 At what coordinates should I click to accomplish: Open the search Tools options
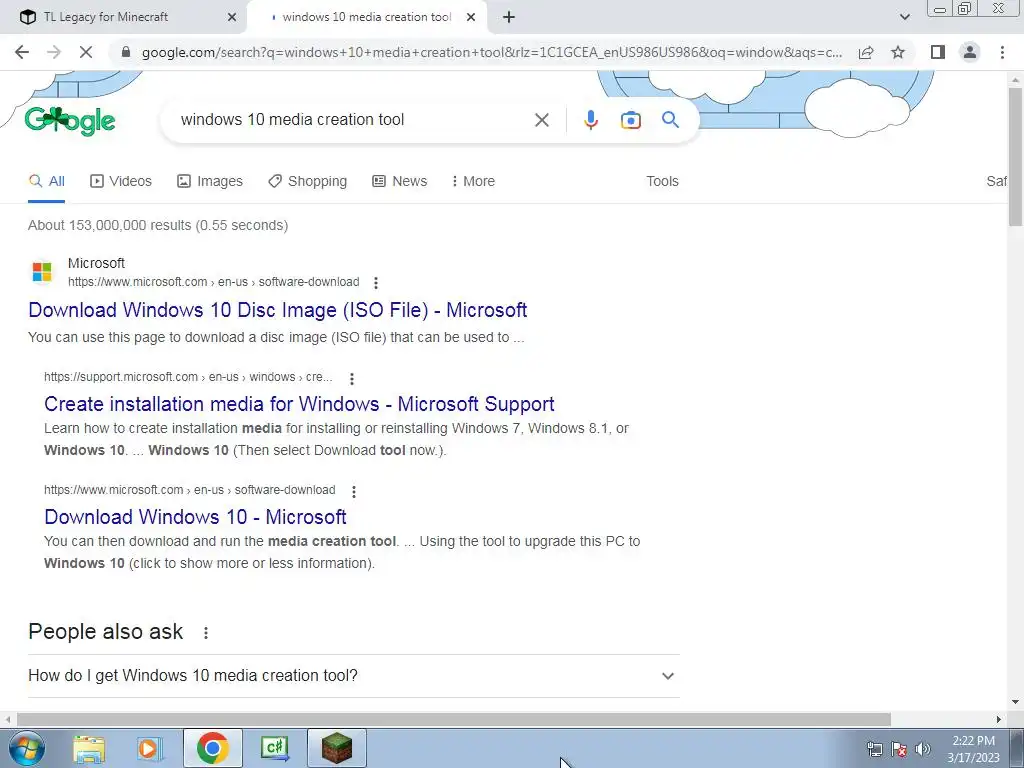[x=662, y=182]
